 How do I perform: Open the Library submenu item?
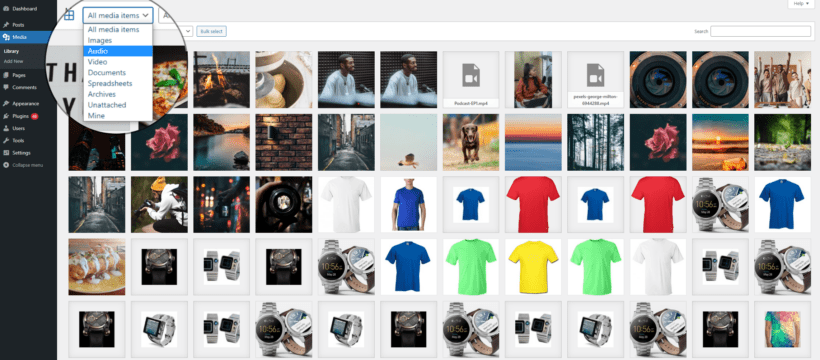(x=12, y=52)
